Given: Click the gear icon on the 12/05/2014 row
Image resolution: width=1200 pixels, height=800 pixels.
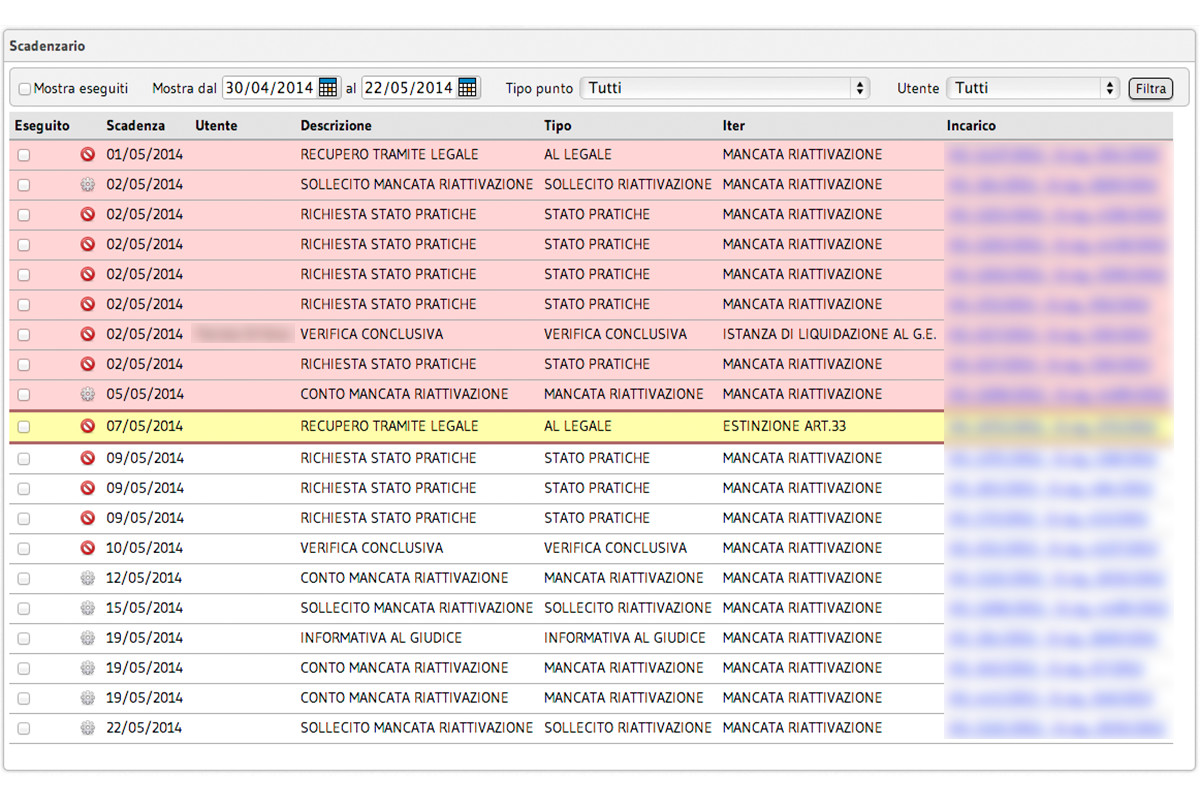Looking at the screenshot, I should pyautogui.click(x=87, y=579).
